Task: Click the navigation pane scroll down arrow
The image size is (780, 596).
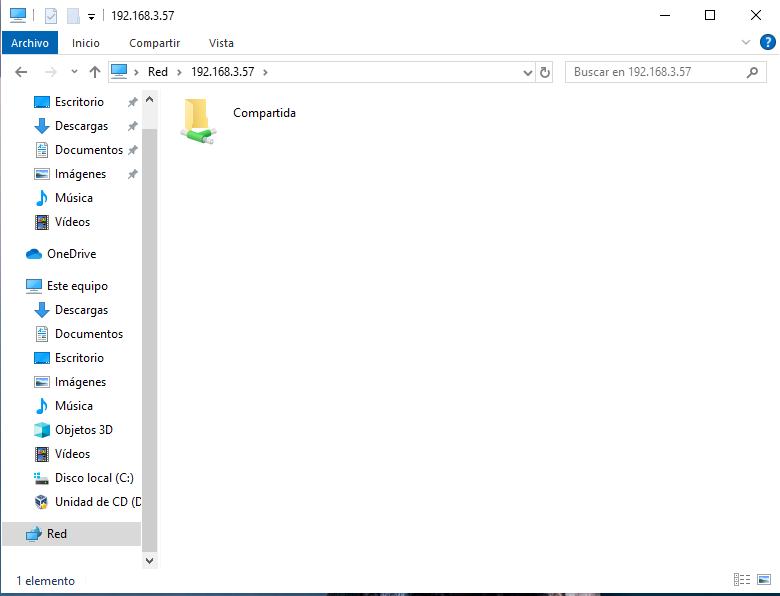Action: click(x=149, y=560)
